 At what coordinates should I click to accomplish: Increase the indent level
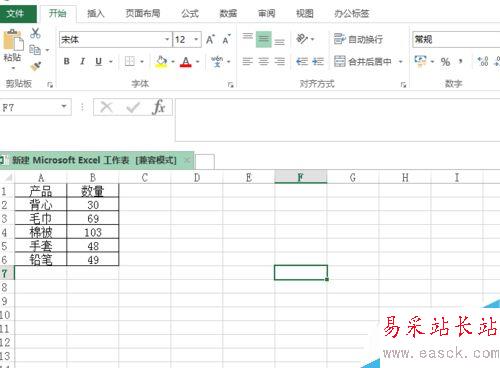(318, 61)
